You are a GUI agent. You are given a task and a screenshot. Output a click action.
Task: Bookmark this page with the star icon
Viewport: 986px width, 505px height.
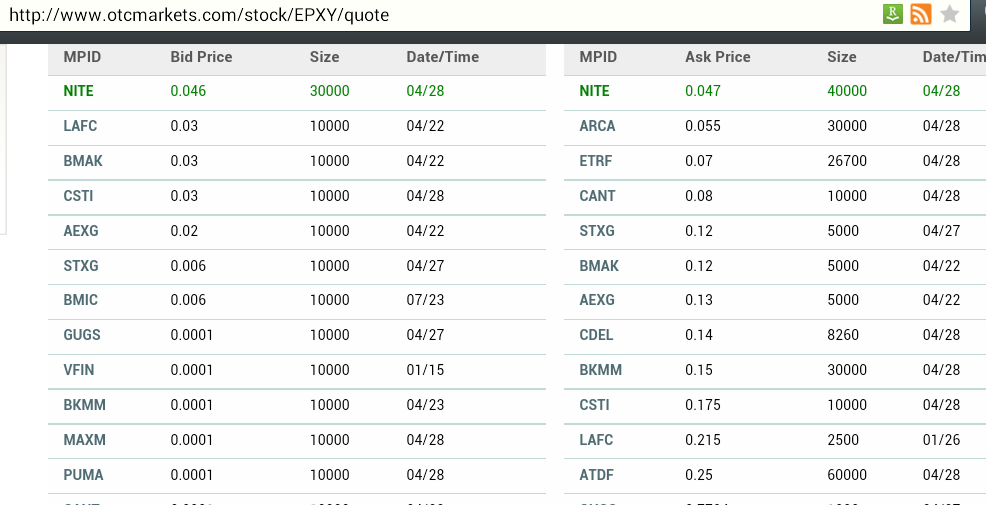point(950,14)
